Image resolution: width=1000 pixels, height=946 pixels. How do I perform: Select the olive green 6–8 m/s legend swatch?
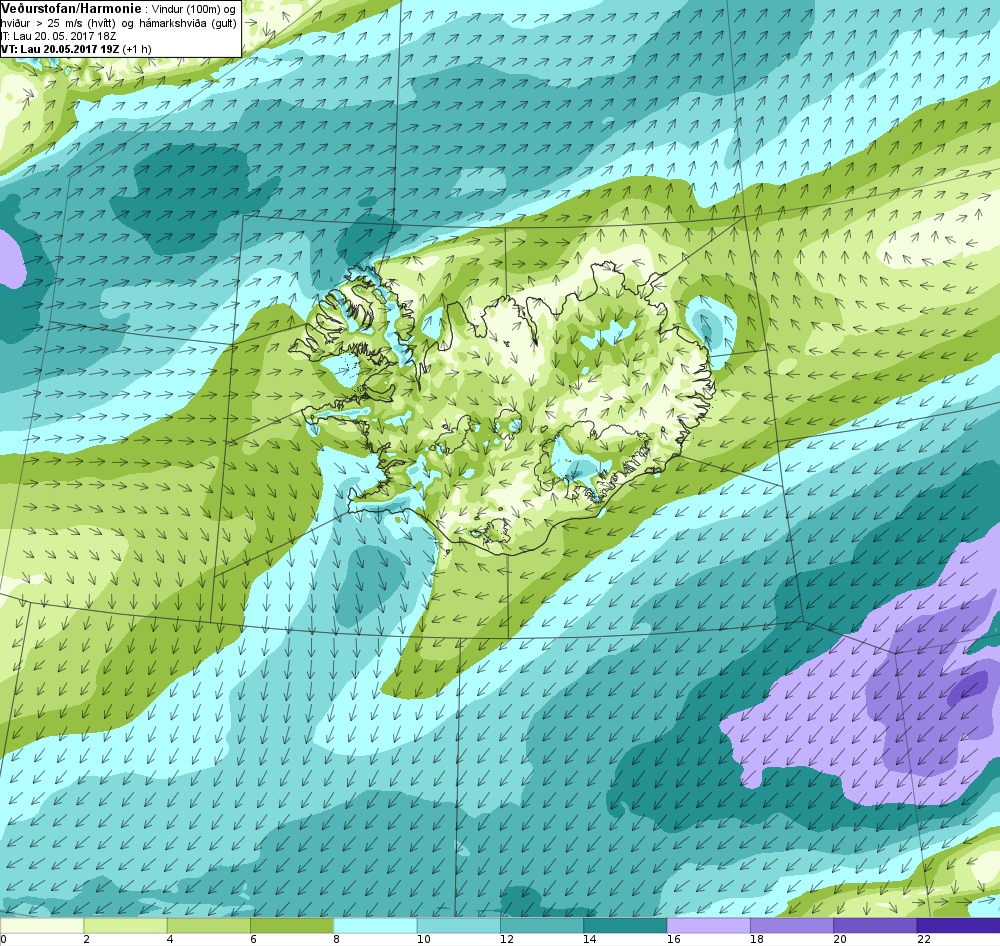click(291, 925)
